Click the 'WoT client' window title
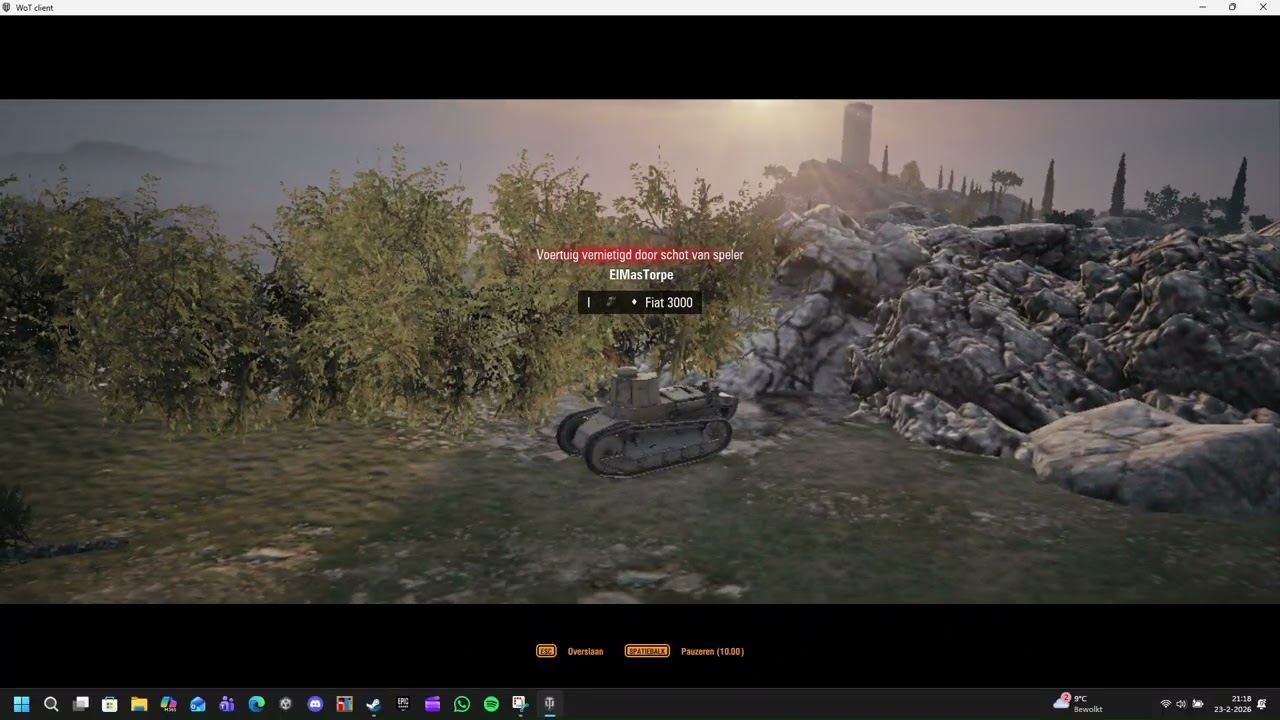 pyautogui.click(x=35, y=7)
